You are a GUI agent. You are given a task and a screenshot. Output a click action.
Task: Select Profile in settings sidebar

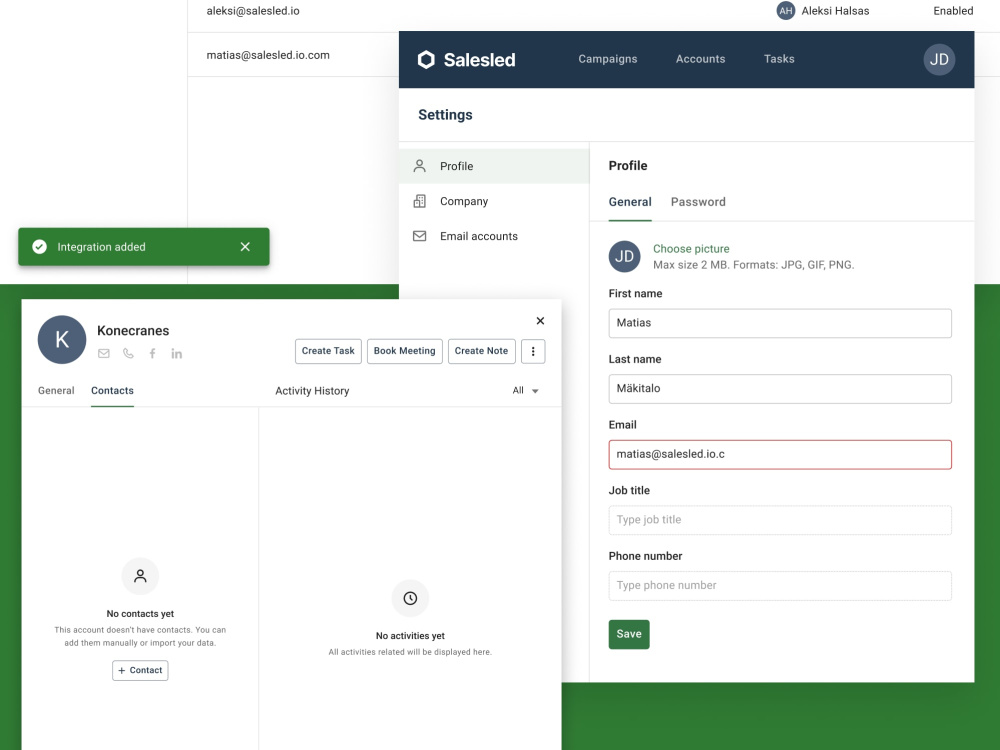click(x=494, y=166)
